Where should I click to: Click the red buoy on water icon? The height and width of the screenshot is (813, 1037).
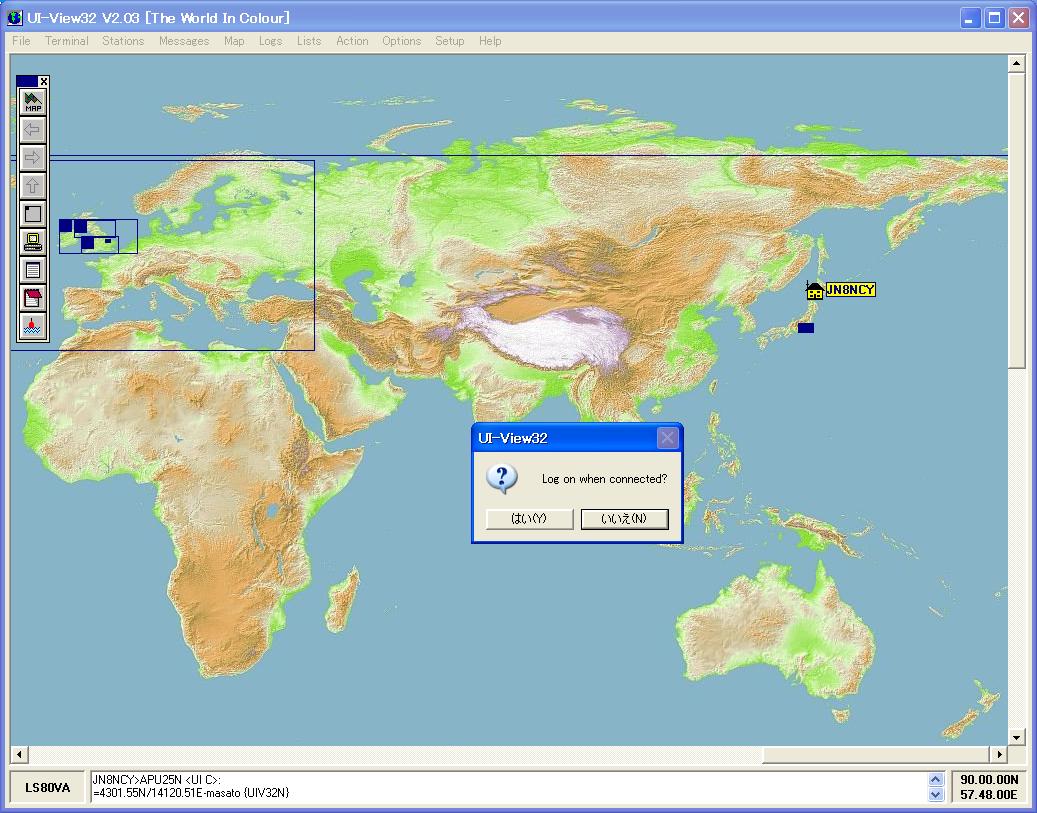(x=33, y=326)
